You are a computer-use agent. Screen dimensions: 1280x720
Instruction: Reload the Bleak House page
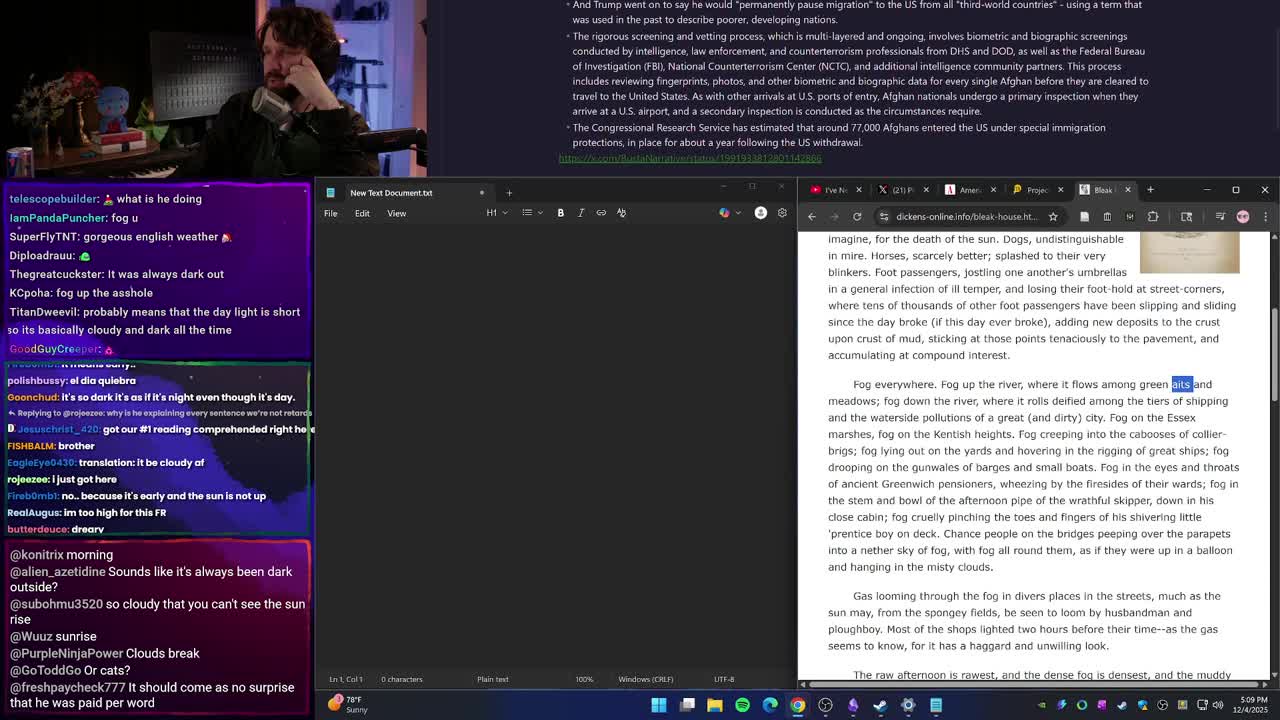coord(857,217)
